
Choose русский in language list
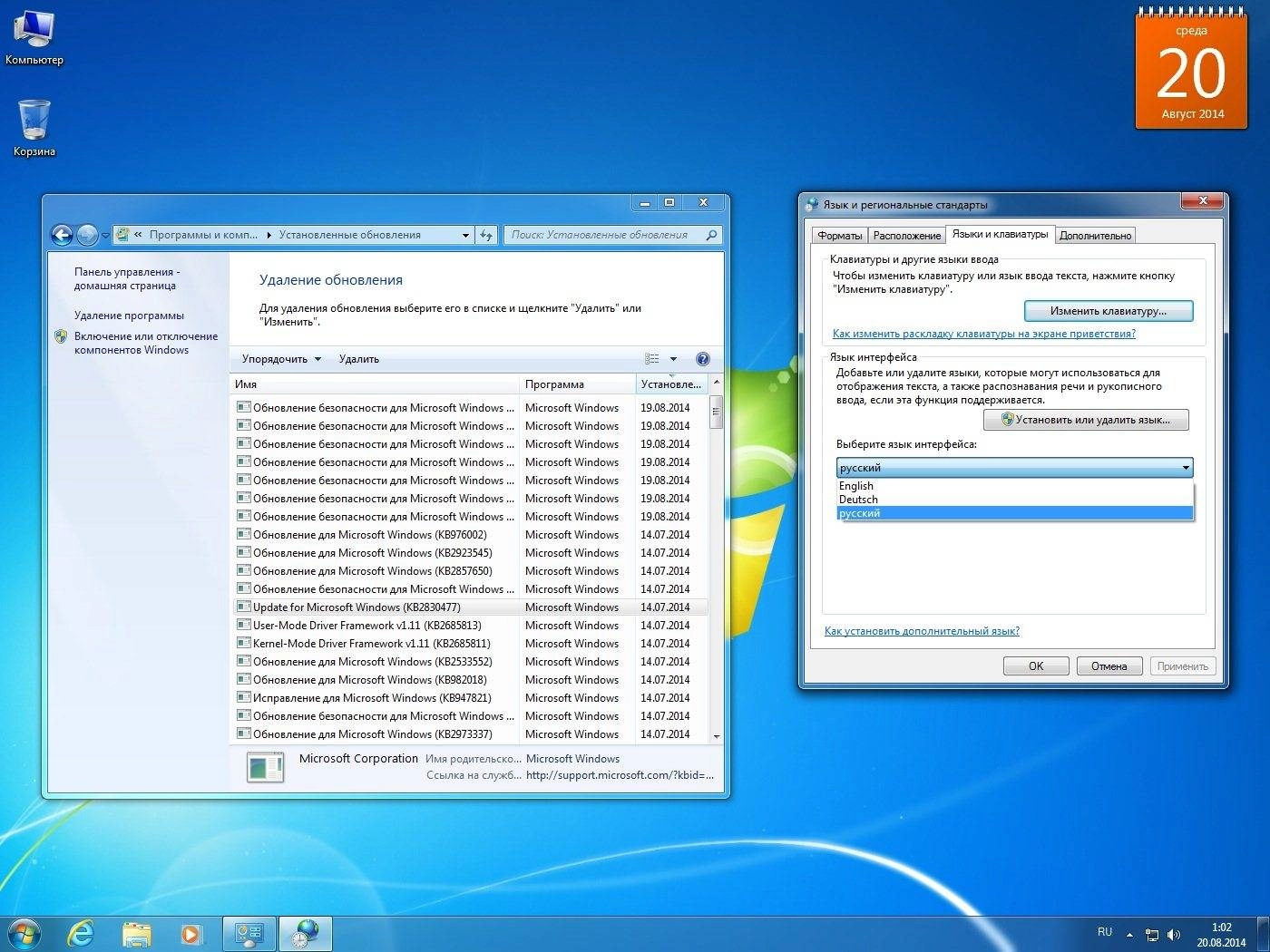pos(1014,513)
